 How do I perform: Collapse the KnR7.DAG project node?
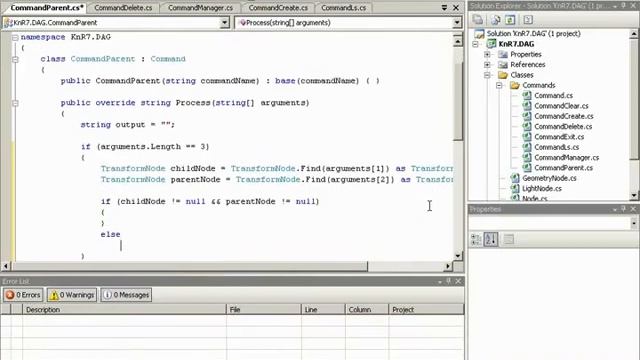pyautogui.click(x=476, y=44)
